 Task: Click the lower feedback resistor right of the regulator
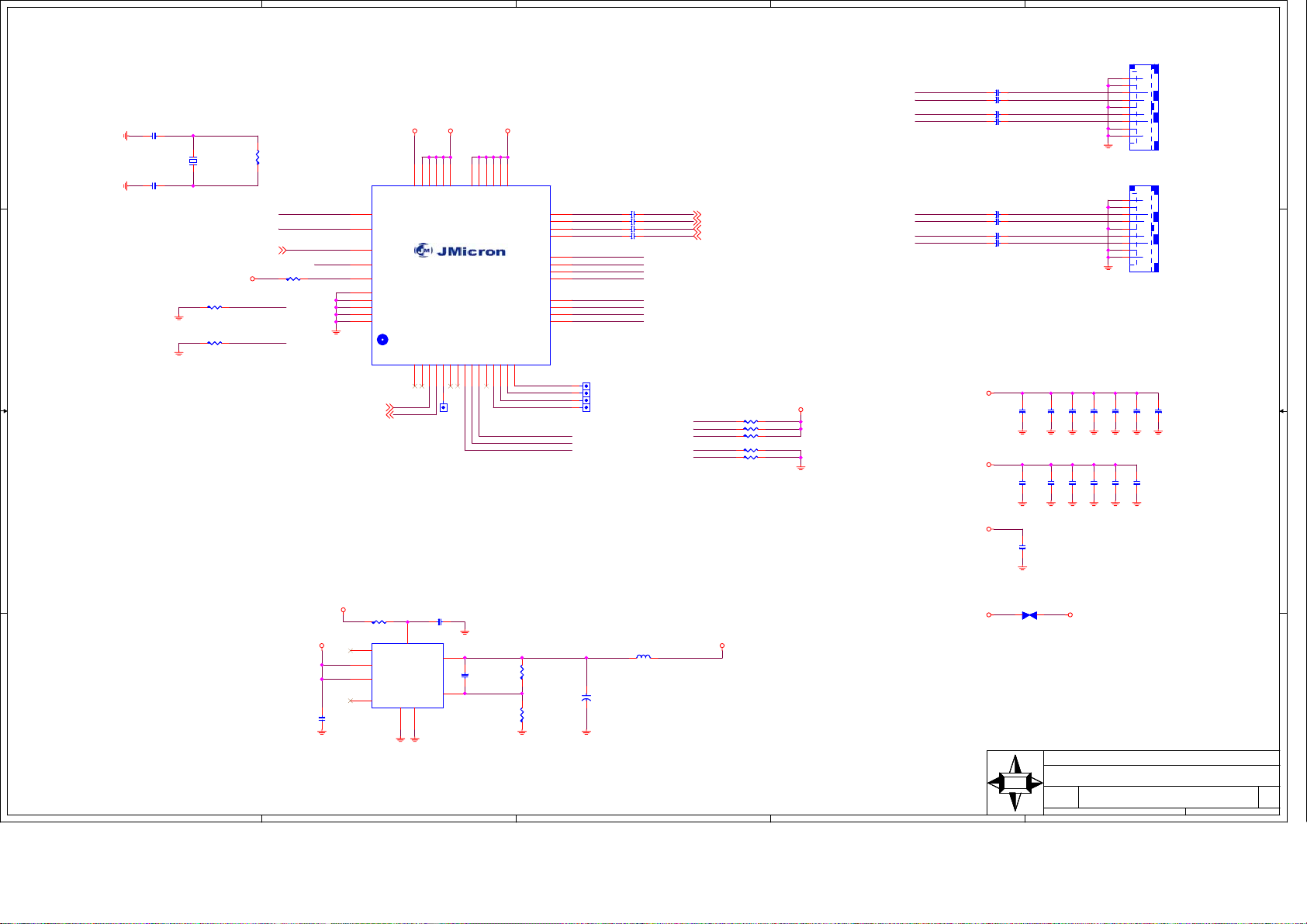[x=522, y=715]
